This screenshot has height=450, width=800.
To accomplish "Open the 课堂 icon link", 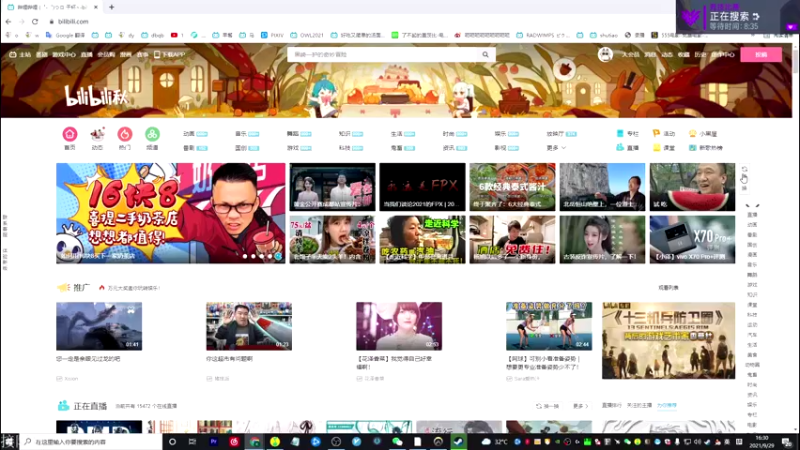I will [x=664, y=148].
